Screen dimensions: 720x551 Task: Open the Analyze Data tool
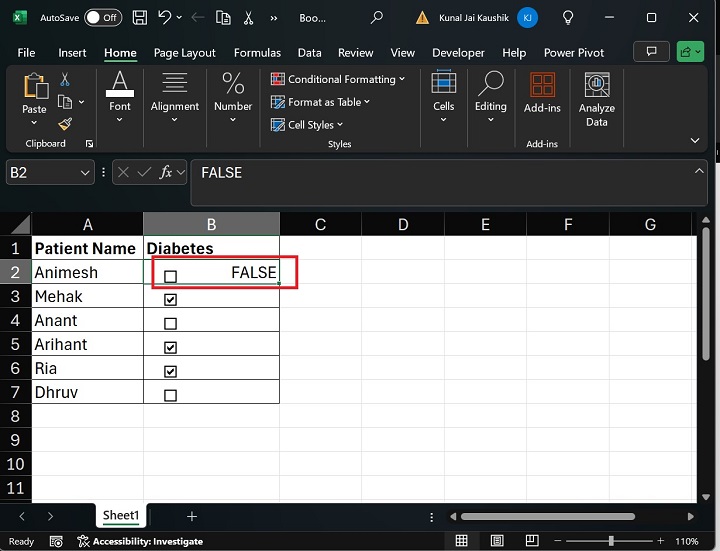click(x=597, y=99)
